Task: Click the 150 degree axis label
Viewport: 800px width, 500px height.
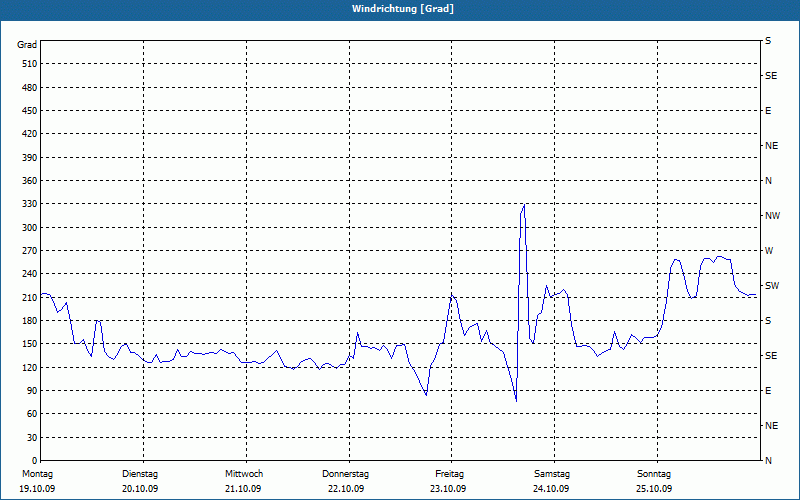Action: click(29, 344)
